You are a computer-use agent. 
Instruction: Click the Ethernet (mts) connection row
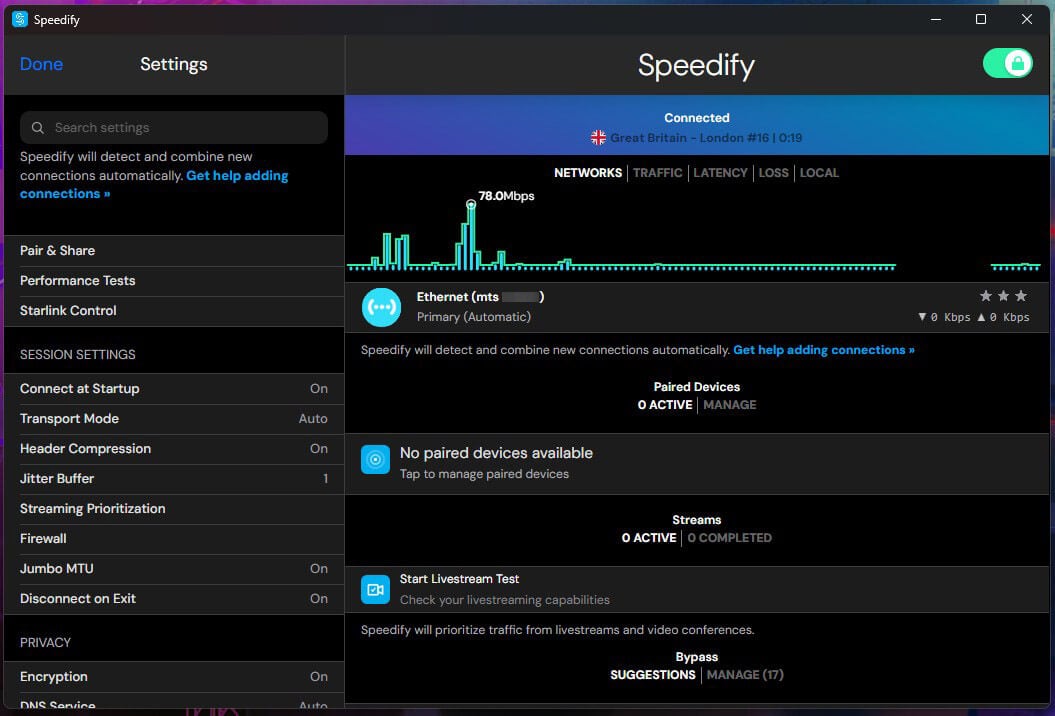pos(696,308)
